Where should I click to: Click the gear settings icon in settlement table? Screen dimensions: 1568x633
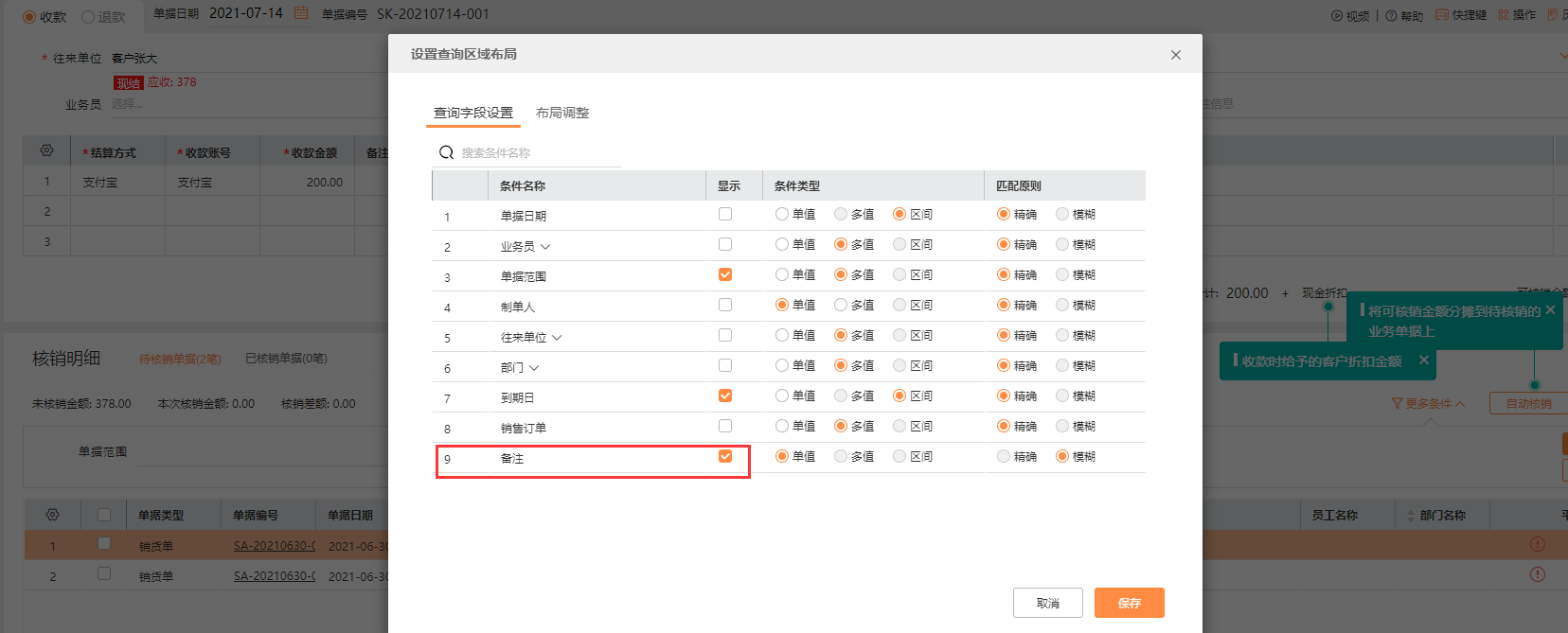point(46,151)
